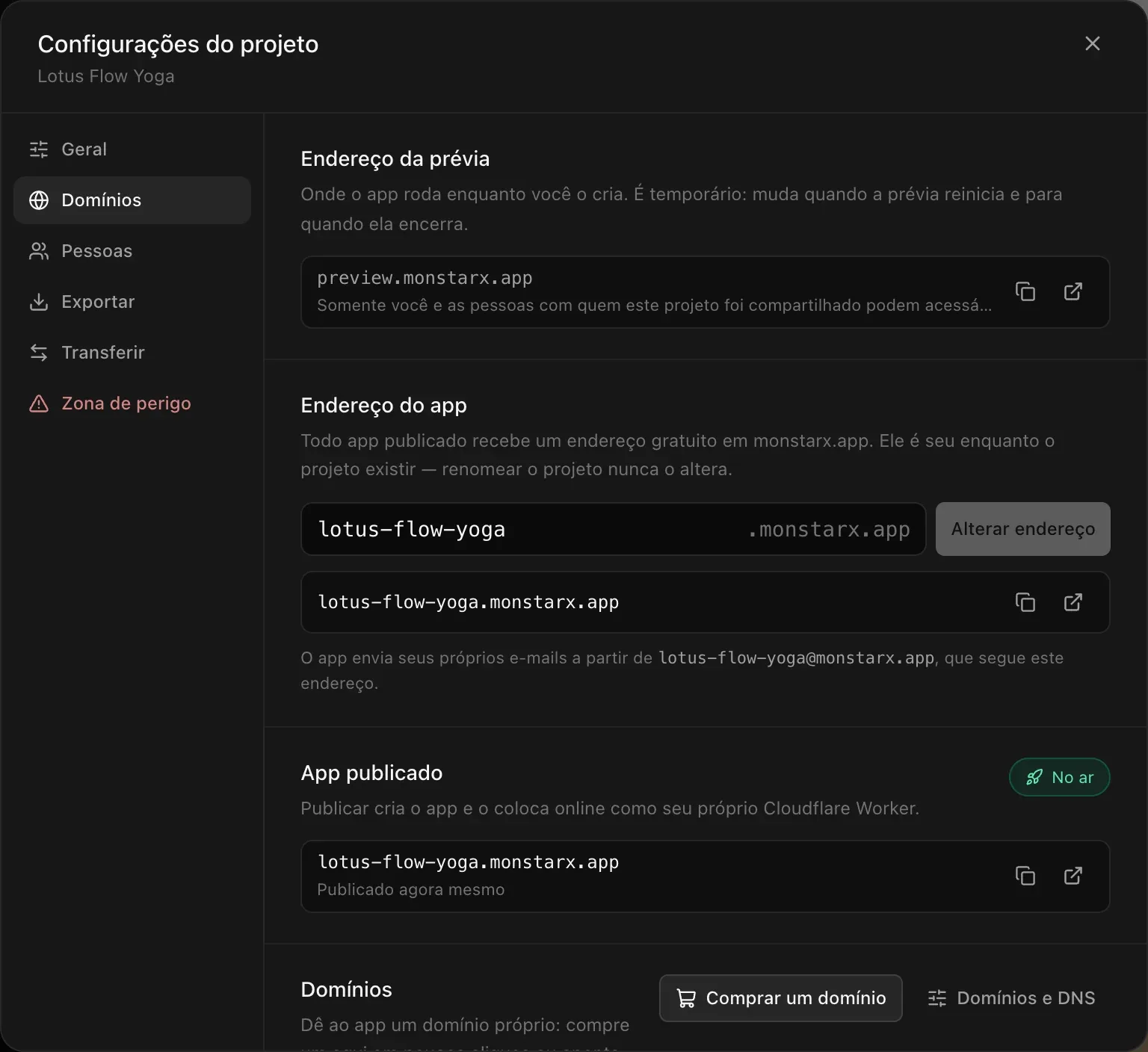Open the Exportar section
1148x1052 pixels.
[x=132, y=302]
